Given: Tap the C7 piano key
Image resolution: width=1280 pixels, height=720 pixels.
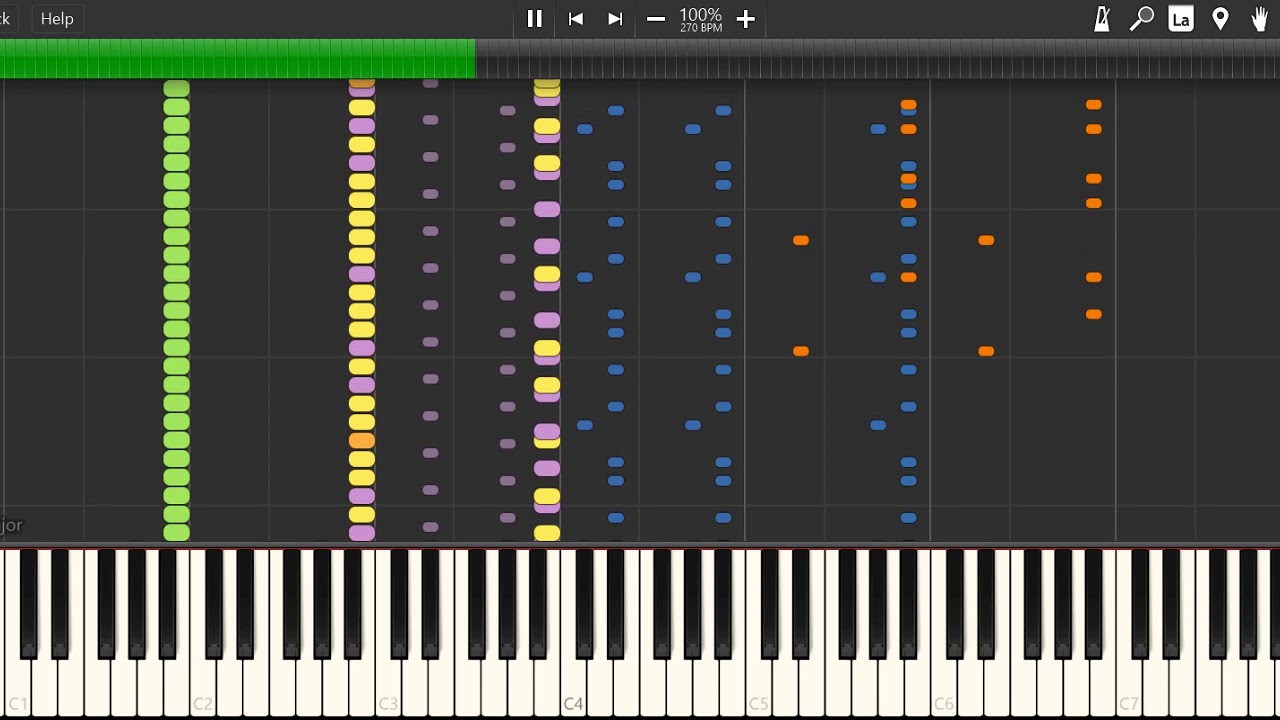Looking at the screenshot, I should pyautogui.click(x=1128, y=690).
